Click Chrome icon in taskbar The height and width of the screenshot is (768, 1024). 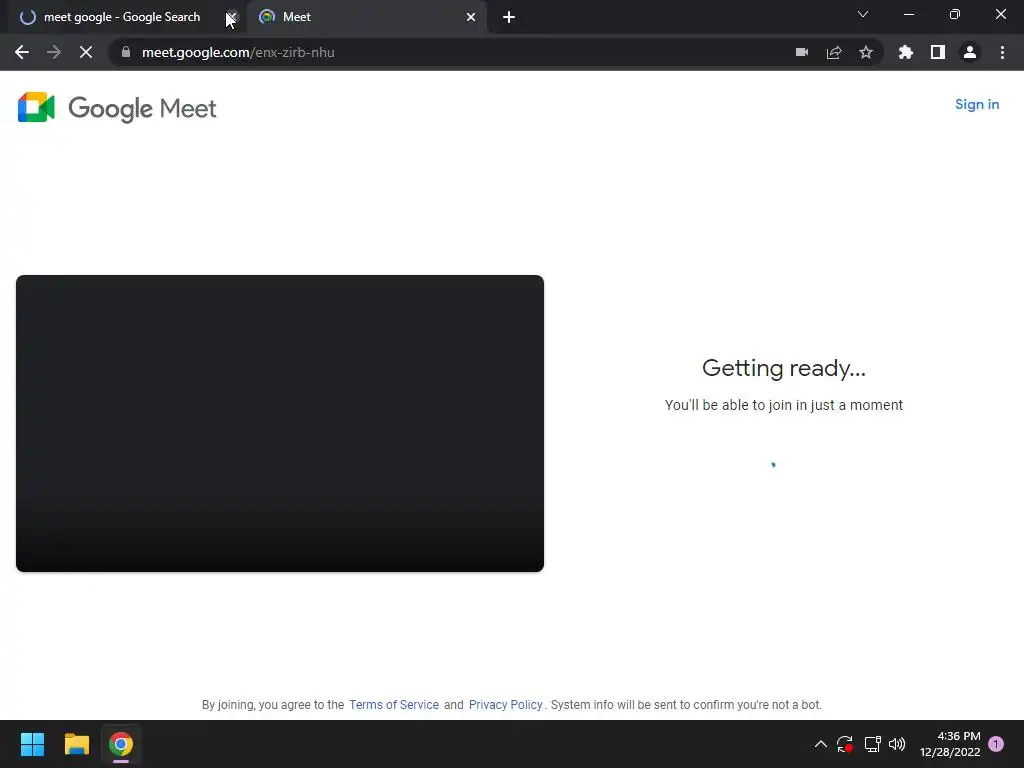click(x=121, y=744)
